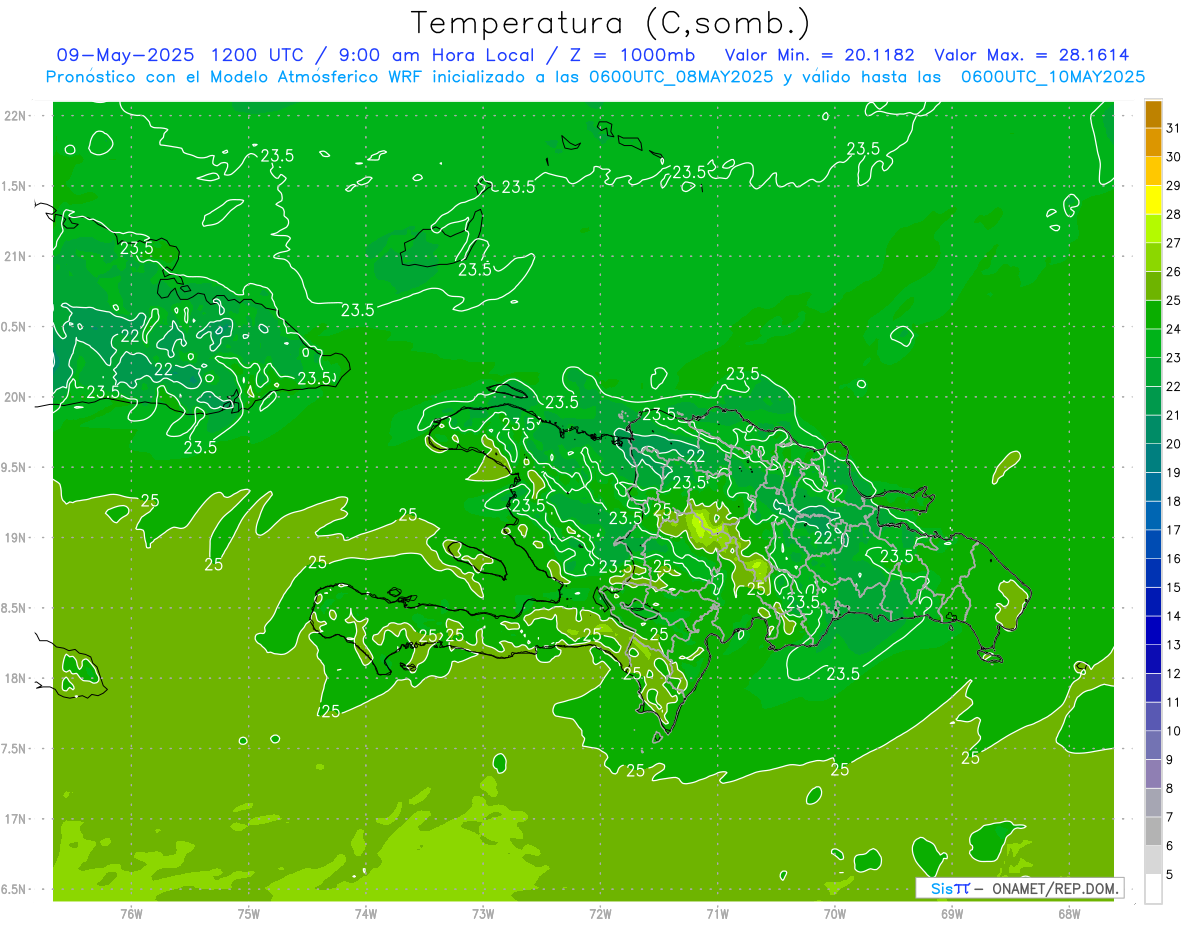Click the "SisTT – ONAMET/REP.DOM." credit label
The image size is (1200, 927).
(x=1021, y=888)
